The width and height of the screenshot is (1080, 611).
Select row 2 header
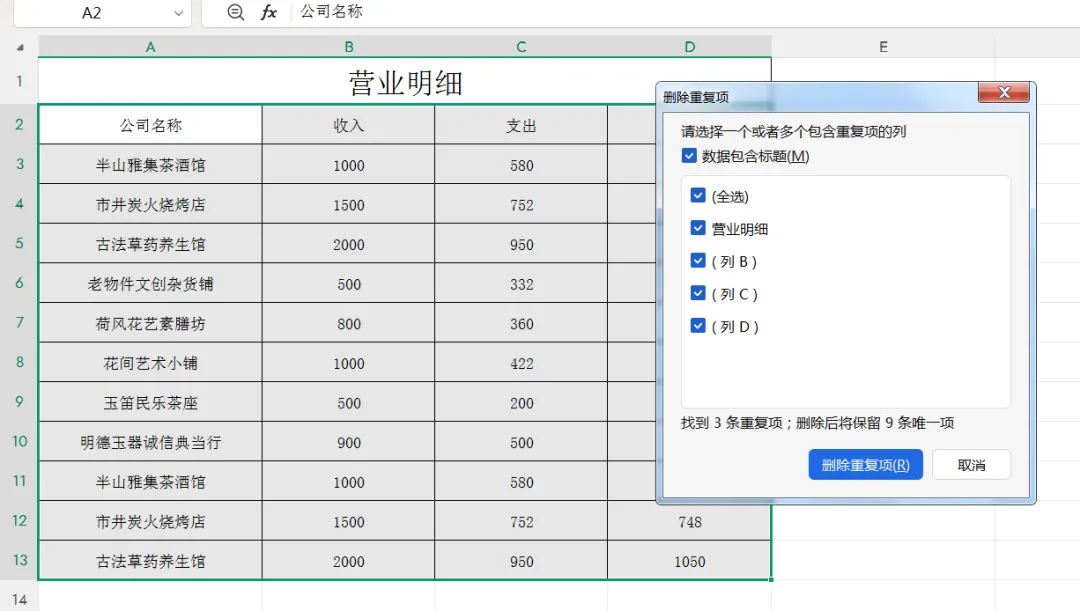[x=19, y=125]
